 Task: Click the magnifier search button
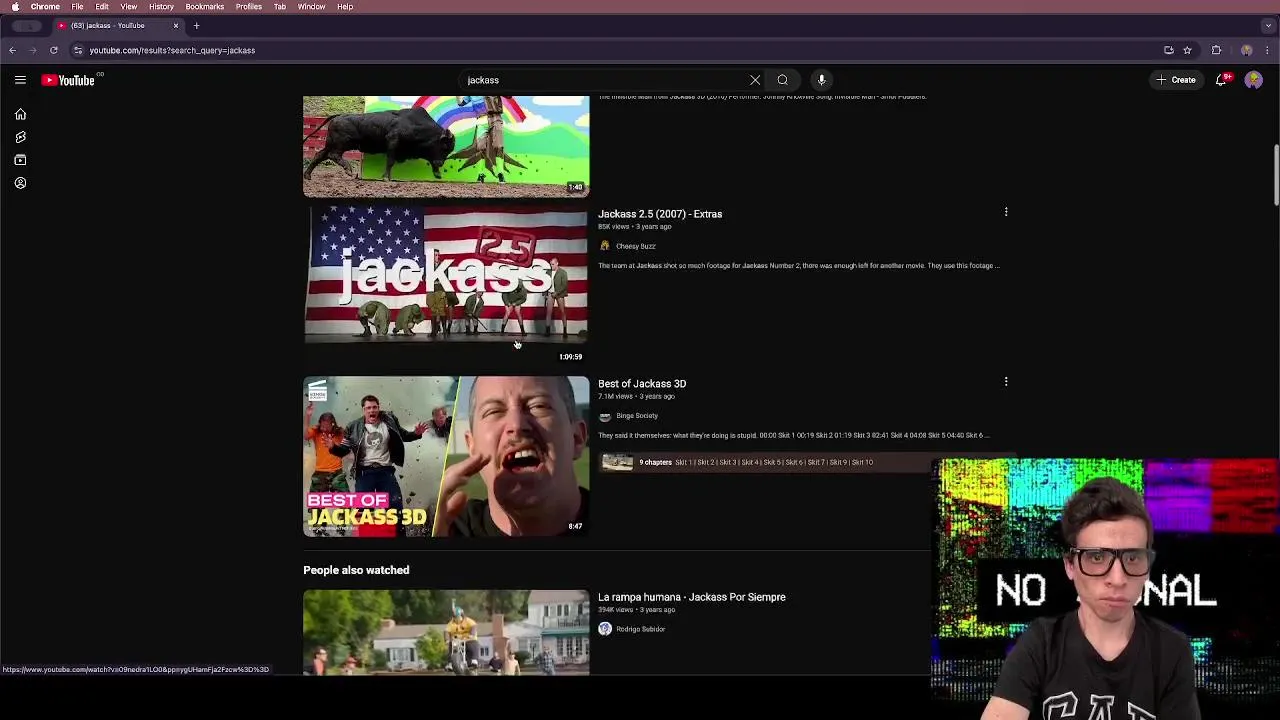(783, 80)
